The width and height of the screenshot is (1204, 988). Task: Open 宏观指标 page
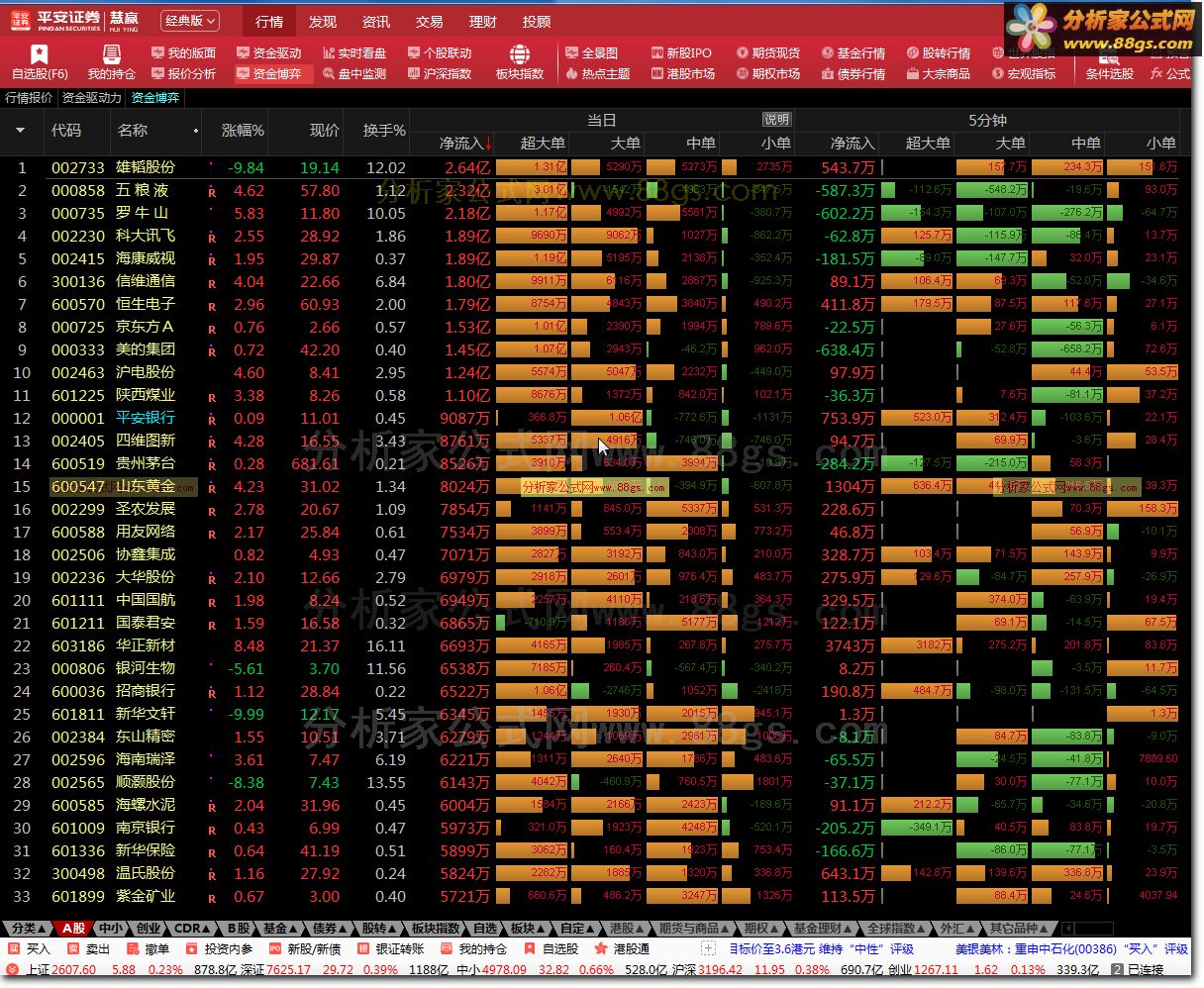tap(1024, 73)
